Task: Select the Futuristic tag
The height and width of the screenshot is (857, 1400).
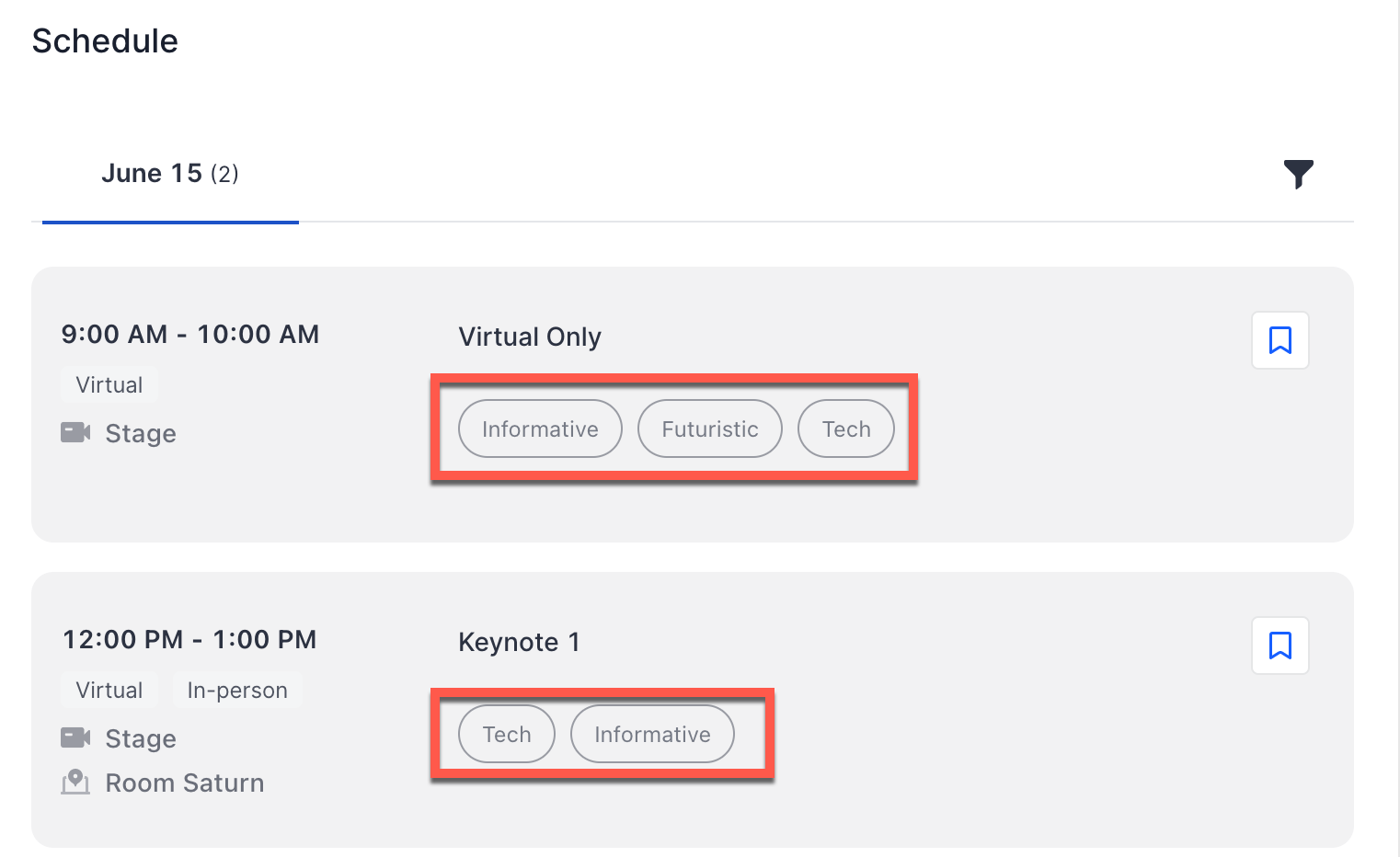Action: [710, 428]
